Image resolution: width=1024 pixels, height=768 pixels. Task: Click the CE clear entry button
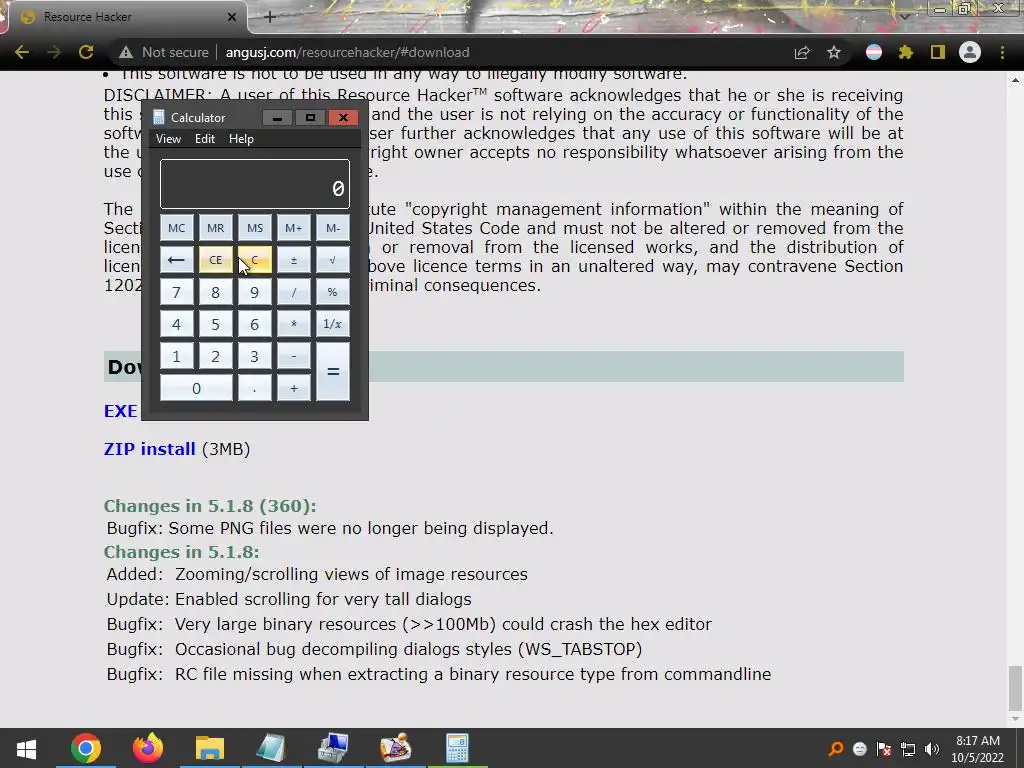(x=216, y=260)
